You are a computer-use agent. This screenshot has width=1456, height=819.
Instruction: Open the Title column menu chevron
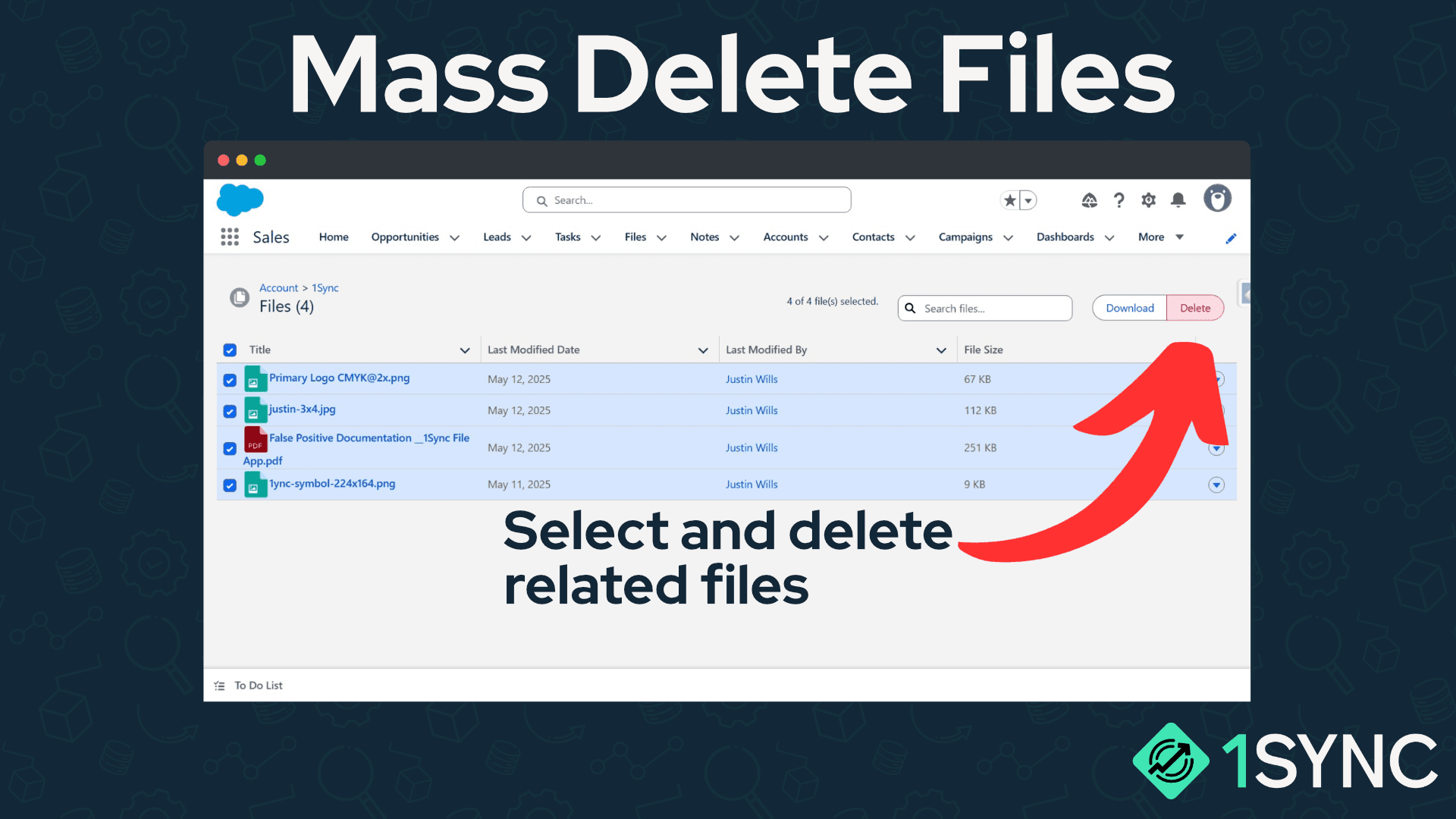[x=465, y=350]
